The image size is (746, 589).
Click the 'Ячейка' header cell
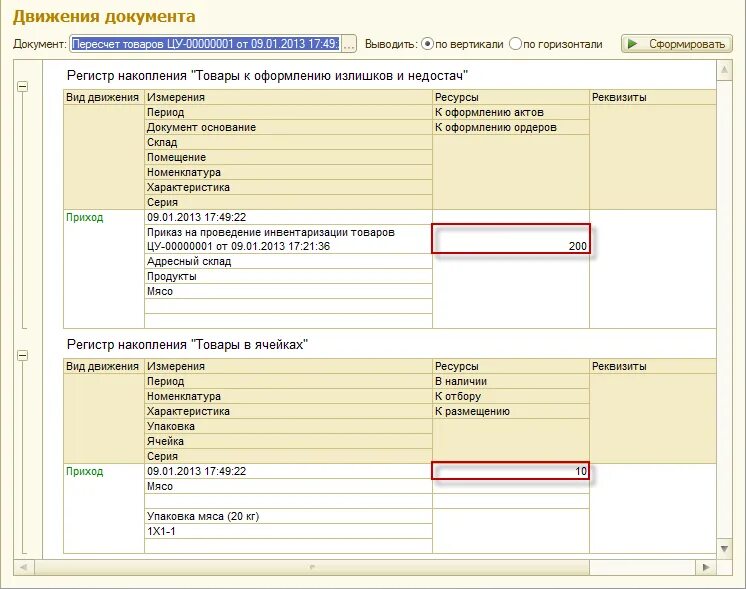288,441
